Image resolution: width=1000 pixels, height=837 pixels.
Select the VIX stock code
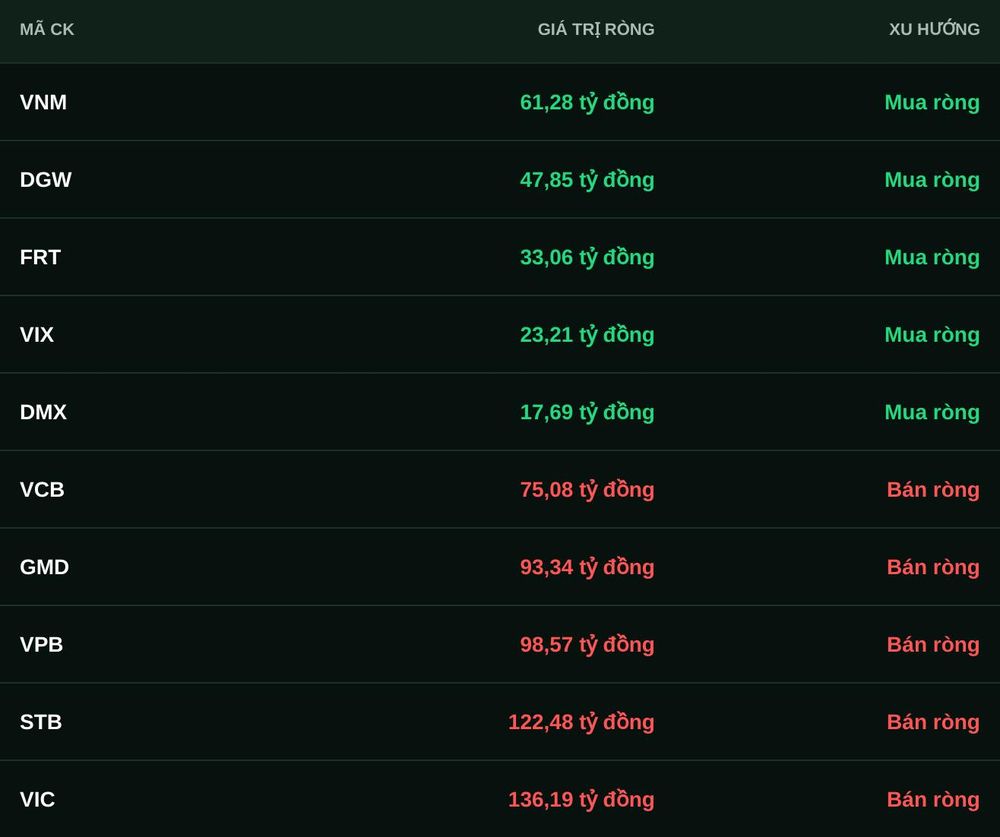click(36, 334)
